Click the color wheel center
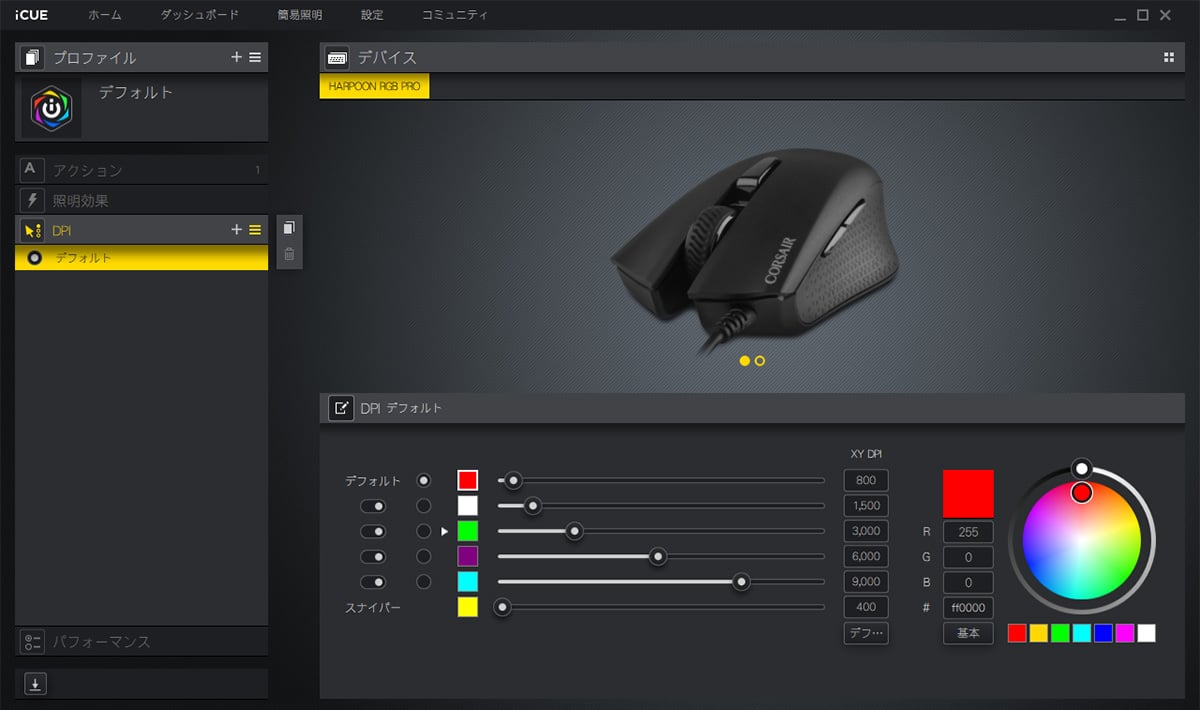Viewport: 1200px width, 710px height. tap(1081, 540)
